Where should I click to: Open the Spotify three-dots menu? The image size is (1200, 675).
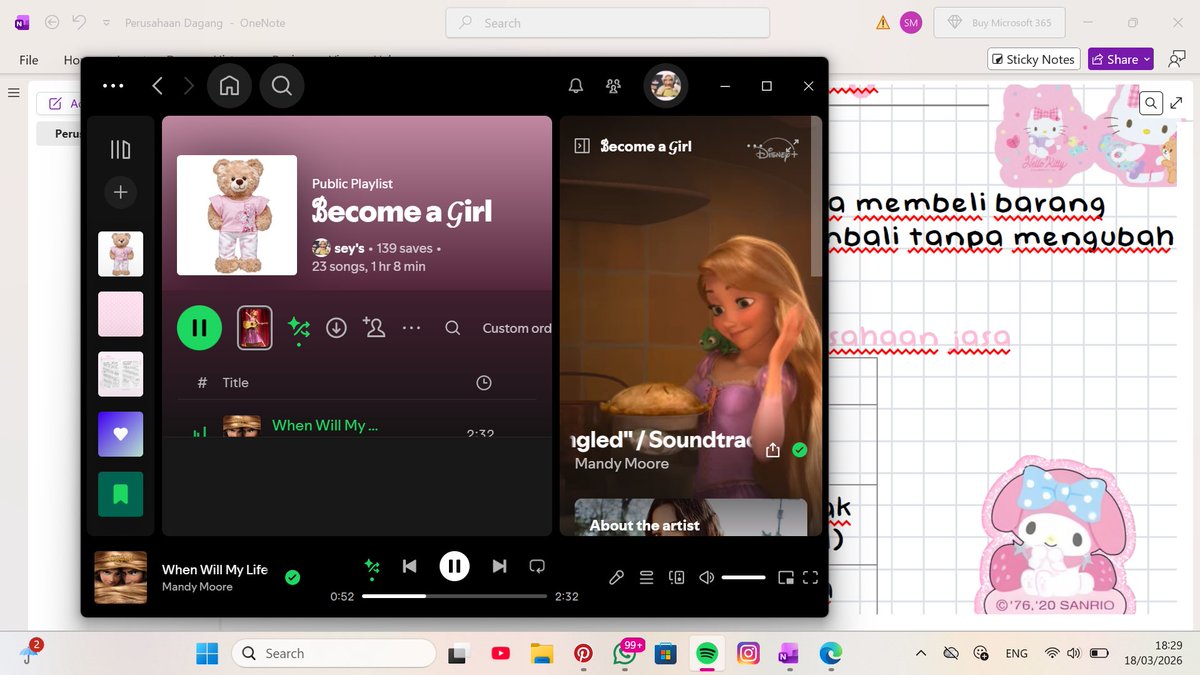point(113,86)
